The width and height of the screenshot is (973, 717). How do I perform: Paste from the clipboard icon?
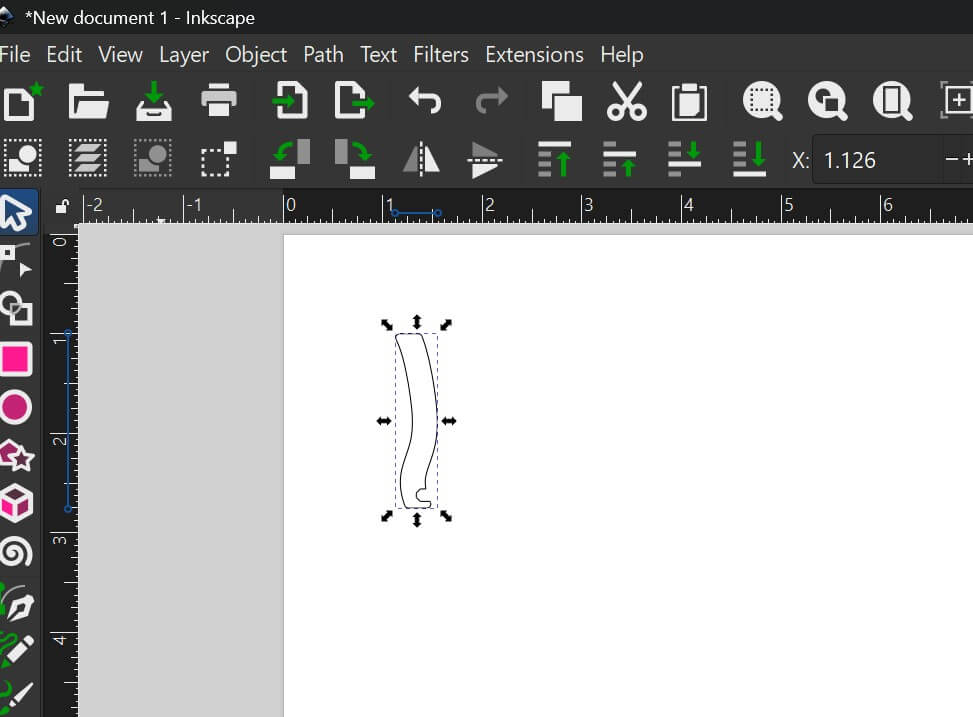[x=689, y=101]
